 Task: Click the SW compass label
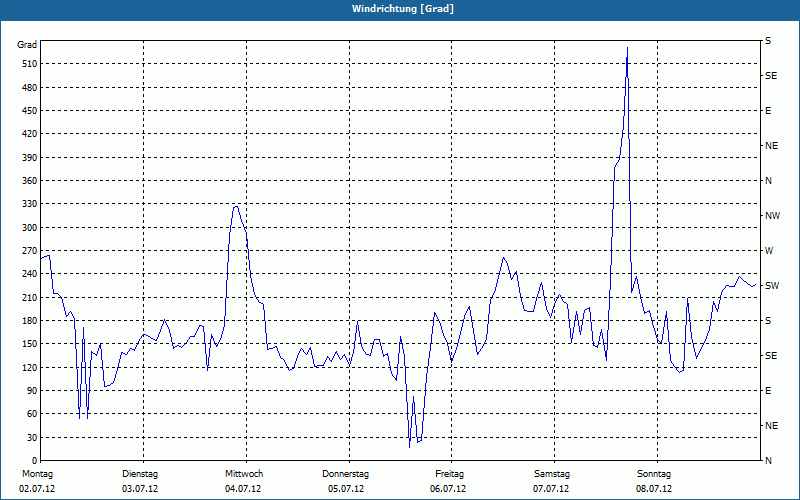click(x=772, y=286)
